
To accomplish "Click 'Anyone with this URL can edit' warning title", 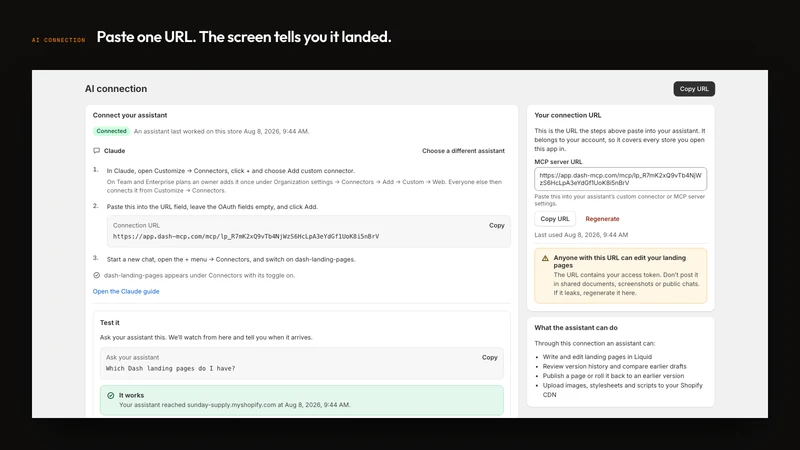I will tap(620, 262).
